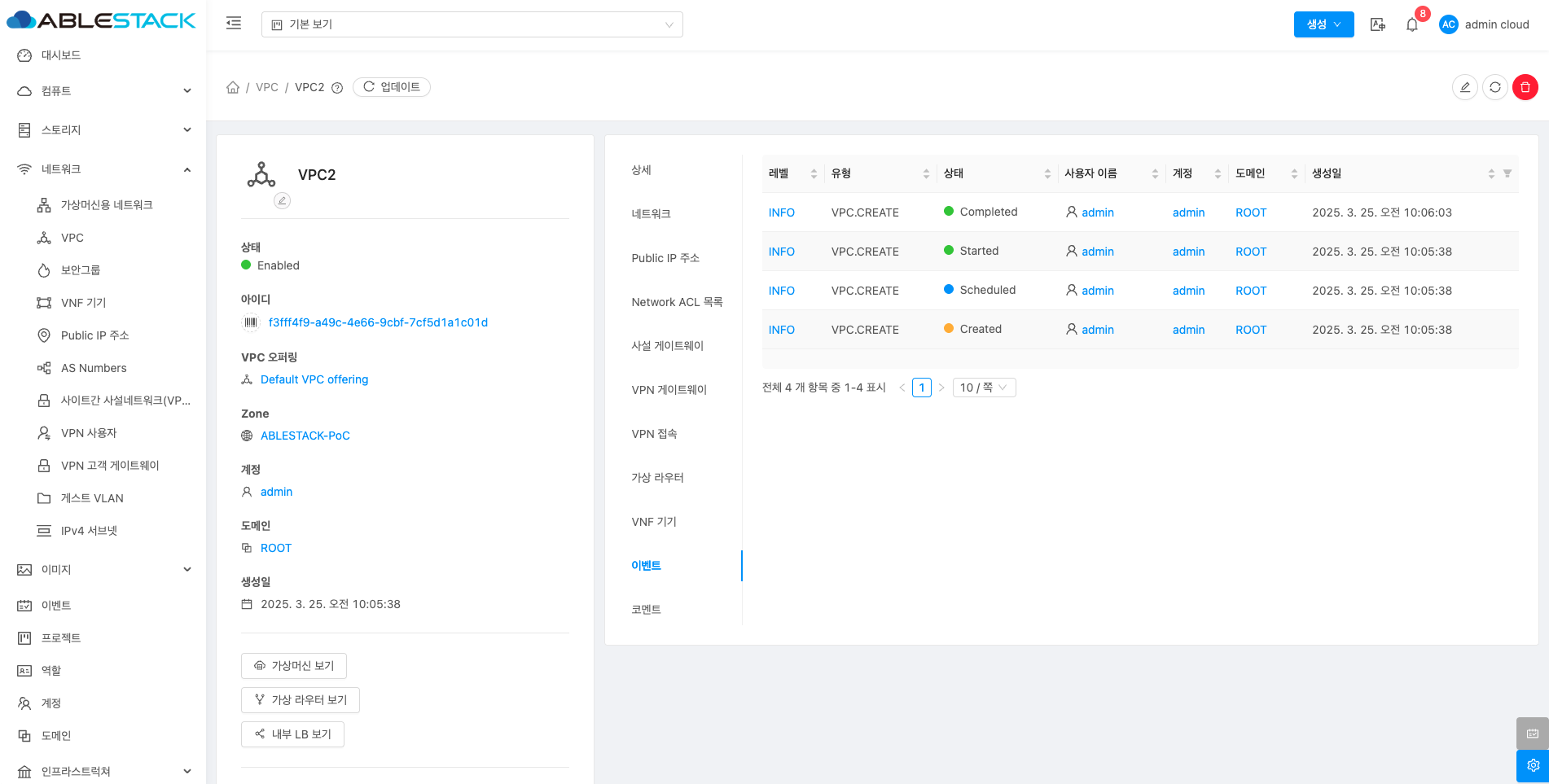Open the 10 / 쪽 page size dropdown
This screenshot has width=1549, height=784.
click(983, 388)
